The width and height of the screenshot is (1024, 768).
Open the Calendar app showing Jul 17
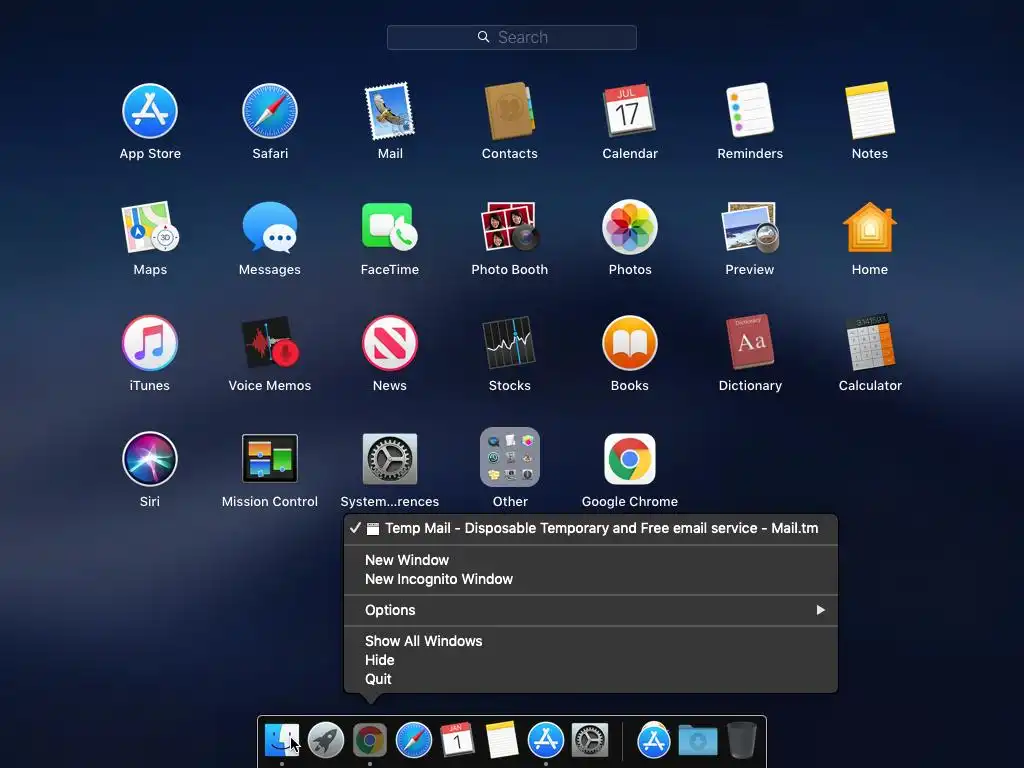pos(630,111)
